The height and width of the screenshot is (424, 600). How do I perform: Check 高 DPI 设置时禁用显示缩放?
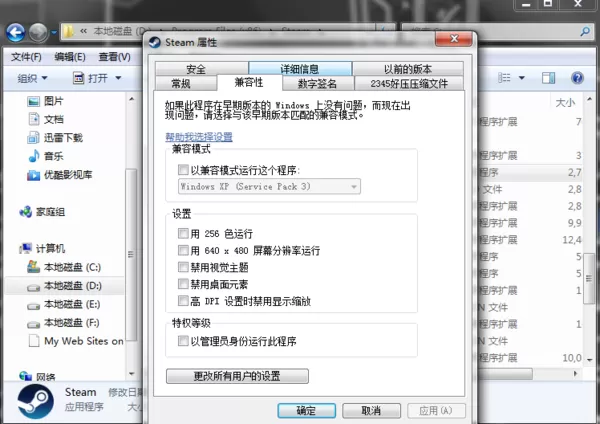(183, 301)
